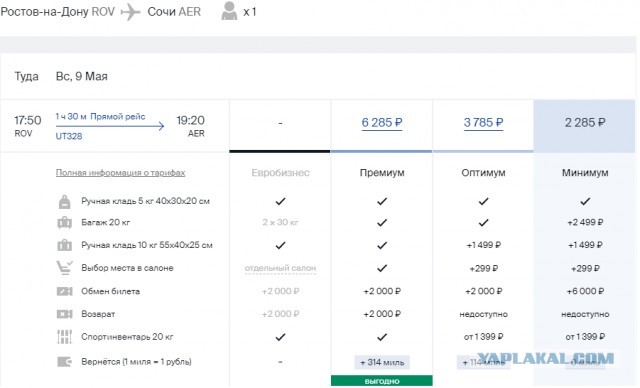The height and width of the screenshot is (388, 640).
Task: Click the hand luggage 10 kg bag icon
Action: click(64, 245)
